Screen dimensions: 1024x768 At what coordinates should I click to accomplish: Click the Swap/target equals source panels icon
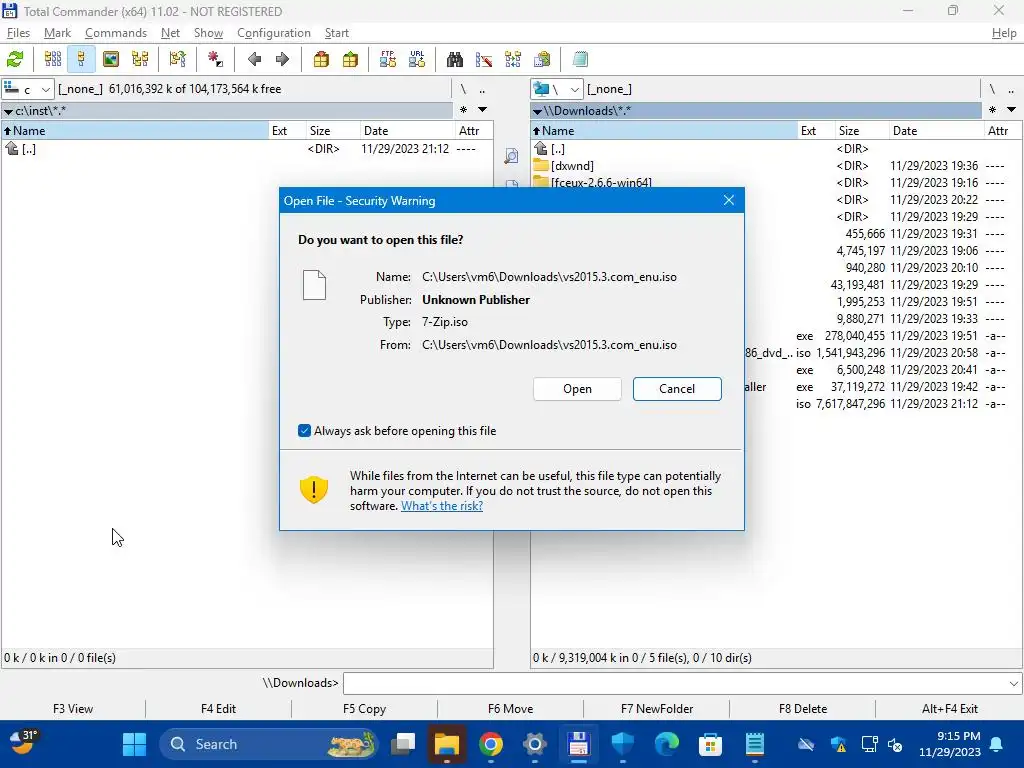tap(178, 59)
